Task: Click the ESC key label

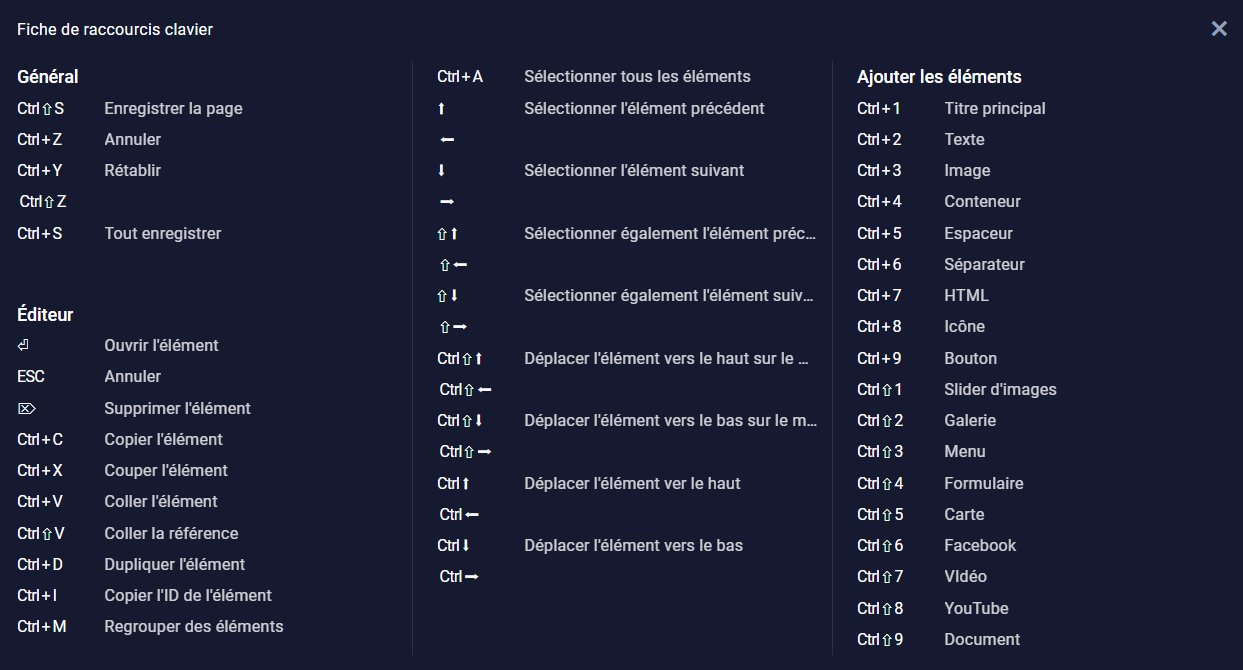Action: (x=31, y=377)
